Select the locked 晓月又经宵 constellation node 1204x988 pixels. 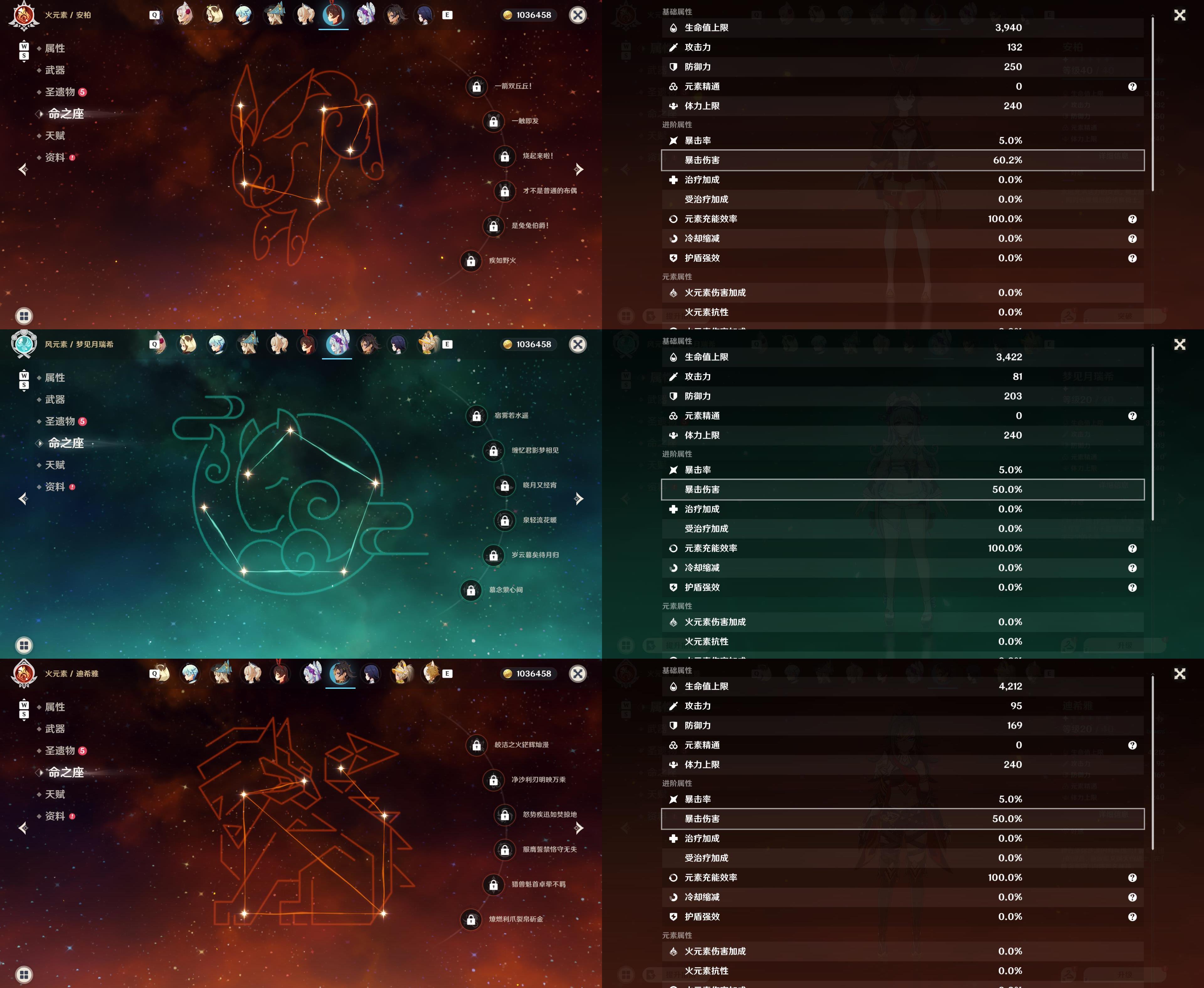coord(505,486)
